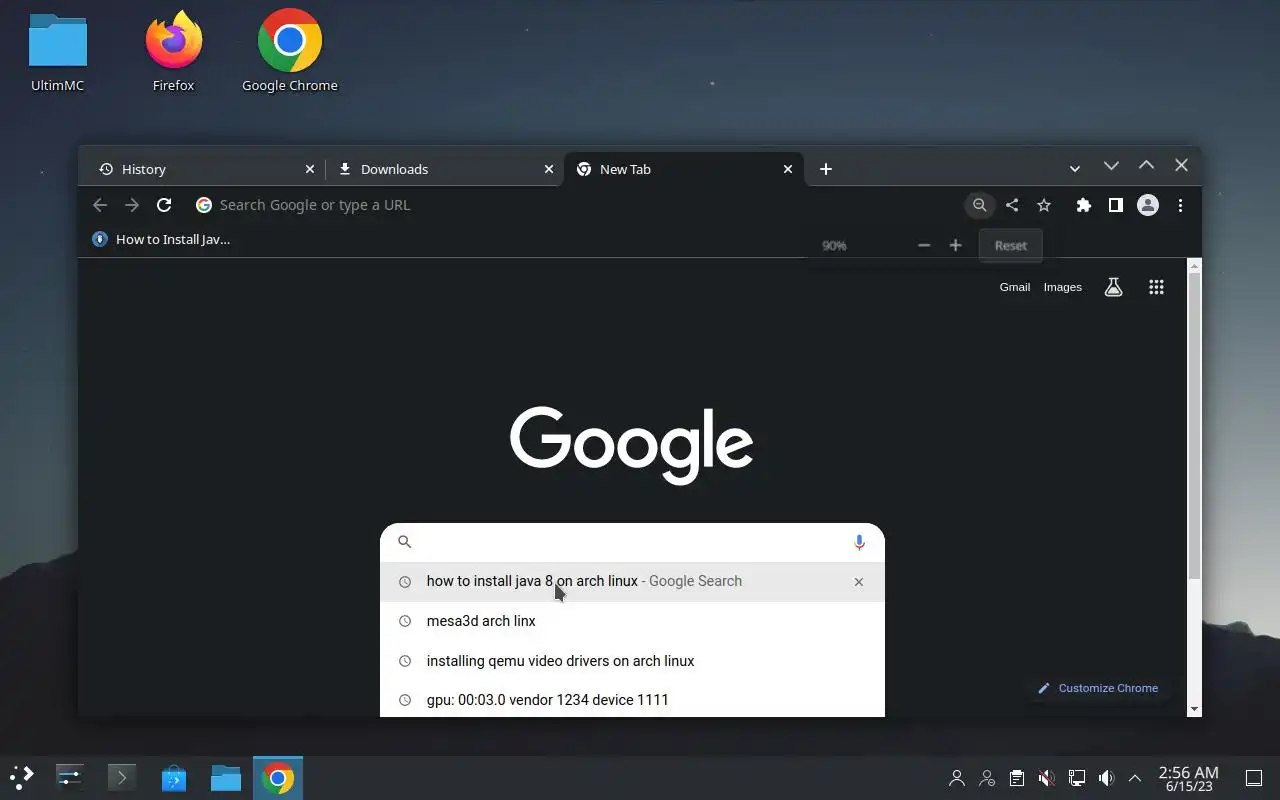
Task: Start voice search with microphone
Action: tap(859, 542)
